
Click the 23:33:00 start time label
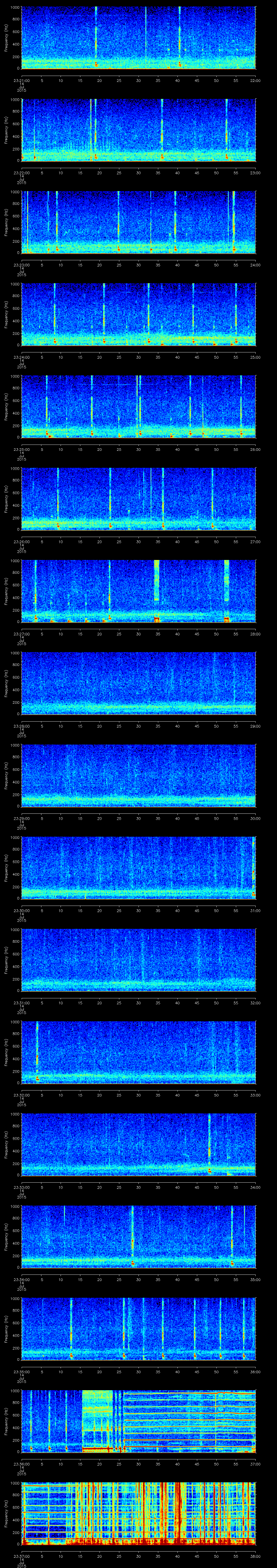coord(21,1187)
